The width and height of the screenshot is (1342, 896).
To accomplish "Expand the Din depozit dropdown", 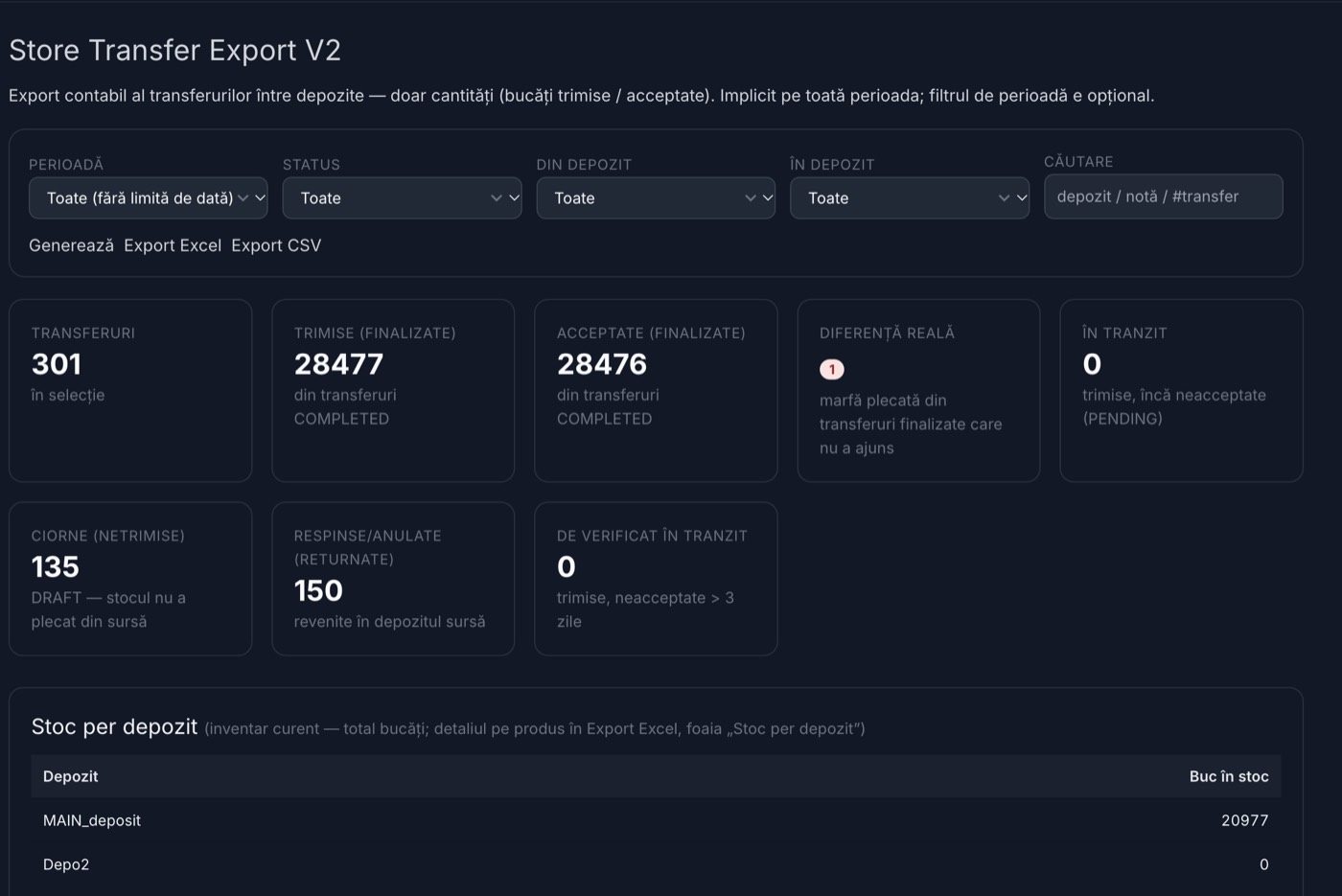I will coord(656,198).
